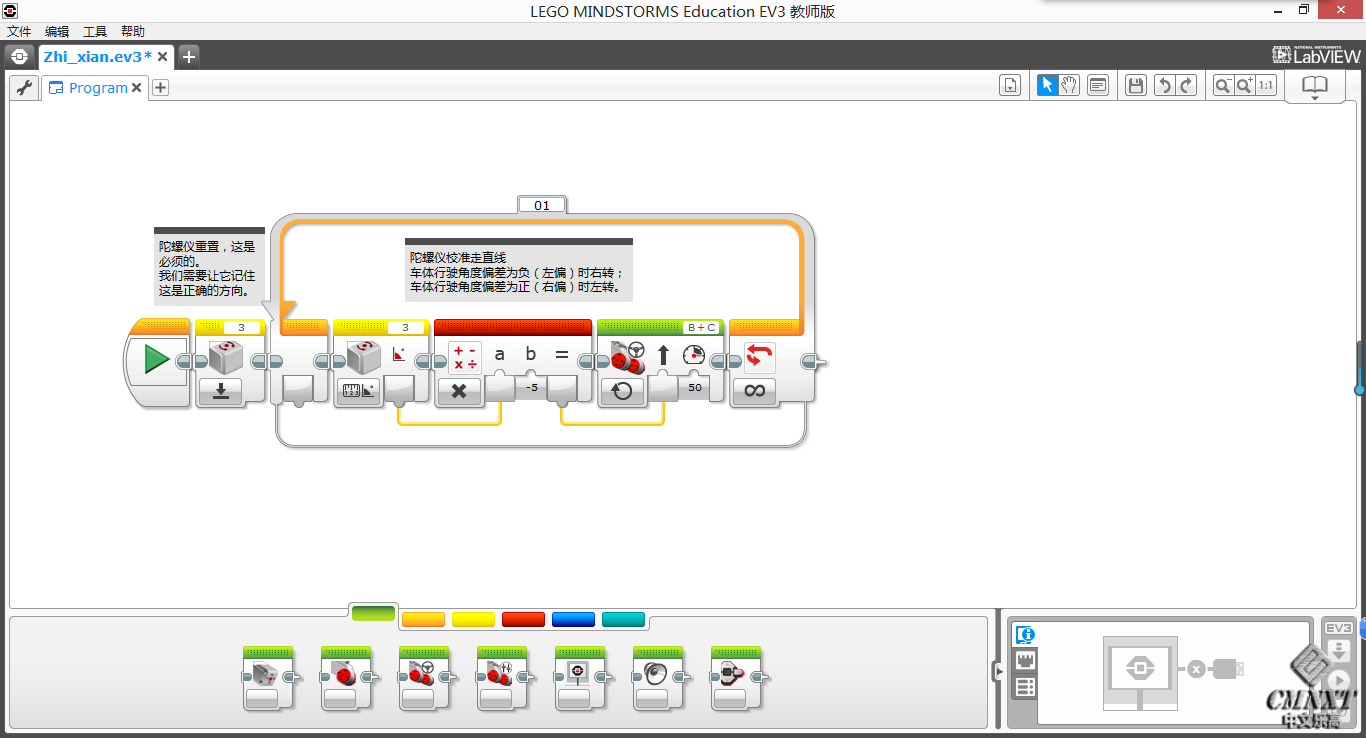Edit the Math block b value -5
The height and width of the screenshot is (738, 1366).
[531, 387]
